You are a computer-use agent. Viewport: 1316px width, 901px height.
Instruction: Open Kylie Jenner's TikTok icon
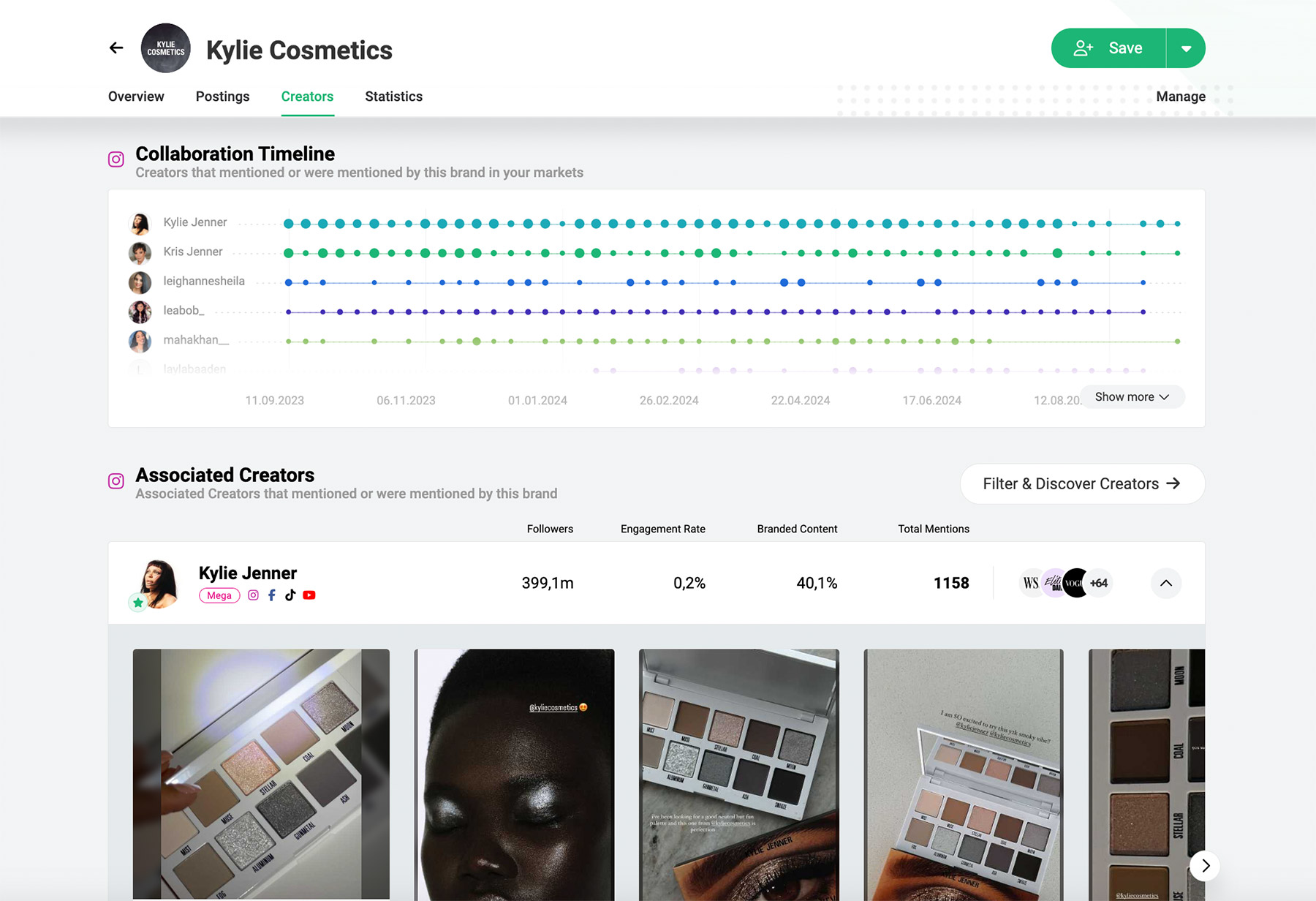(290, 595)
